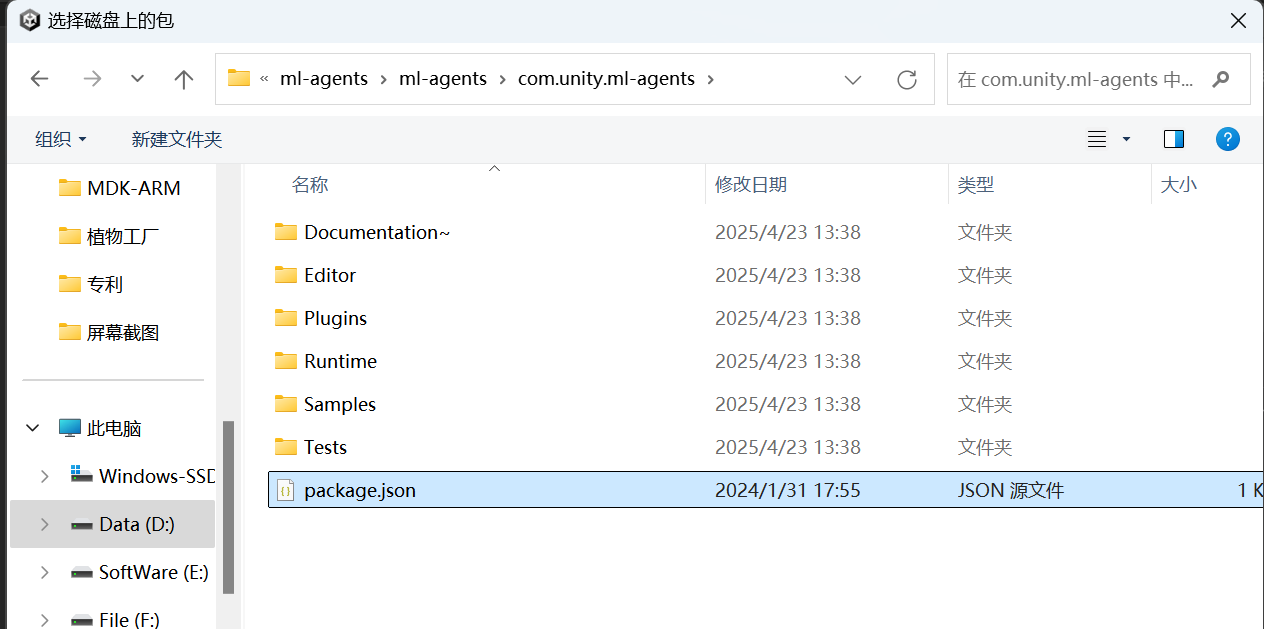Expand the File (F:) drive node
Viewport: 1264px width, 629px height.
(x=44, y=619)
